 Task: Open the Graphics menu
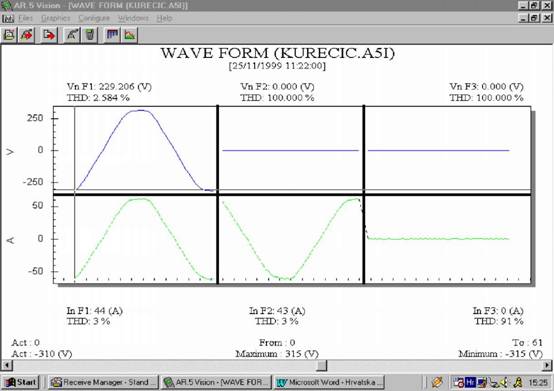point(55,18)
